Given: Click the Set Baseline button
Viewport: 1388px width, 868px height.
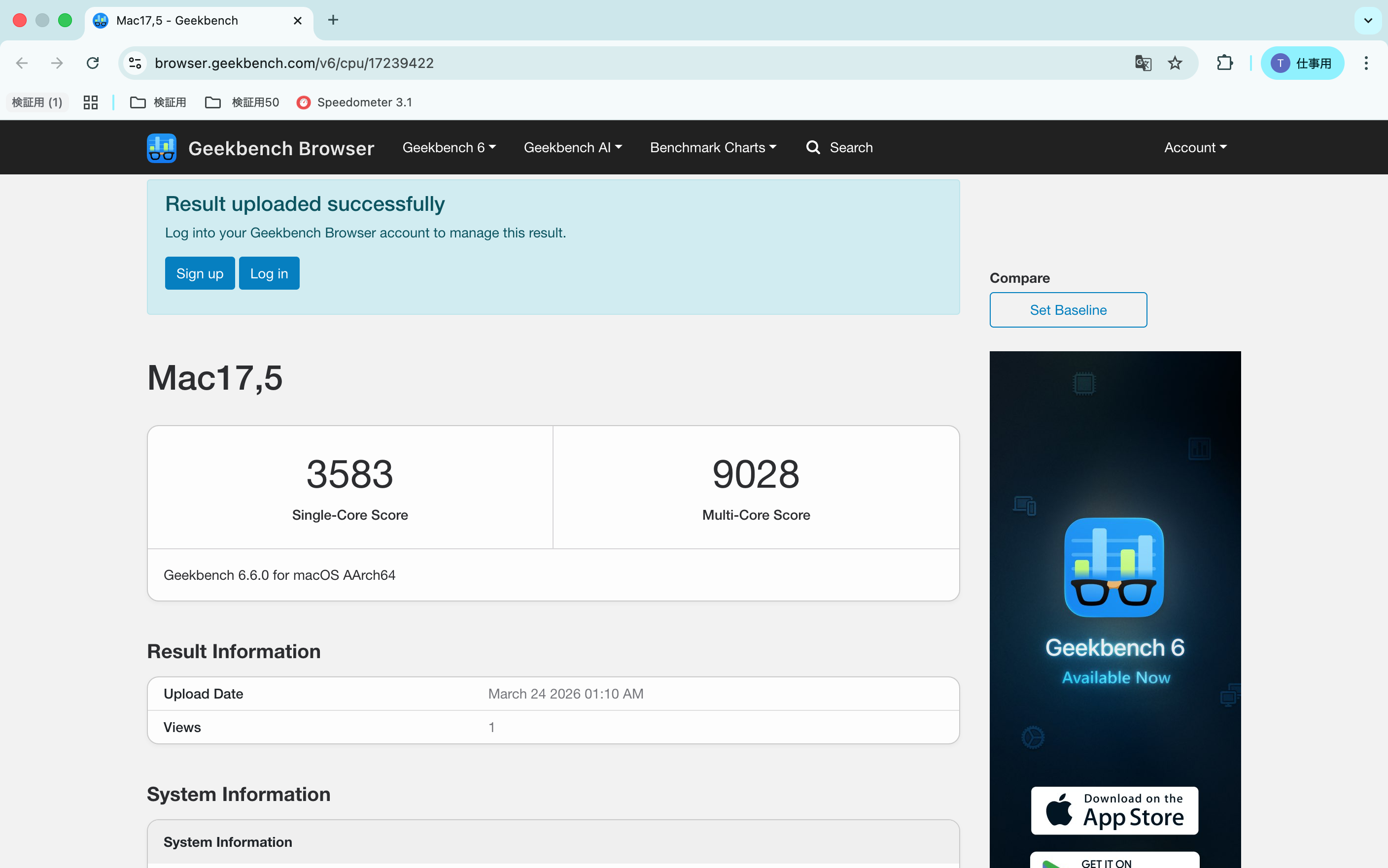Looking at the screenshot, I should click(1068, 310).
